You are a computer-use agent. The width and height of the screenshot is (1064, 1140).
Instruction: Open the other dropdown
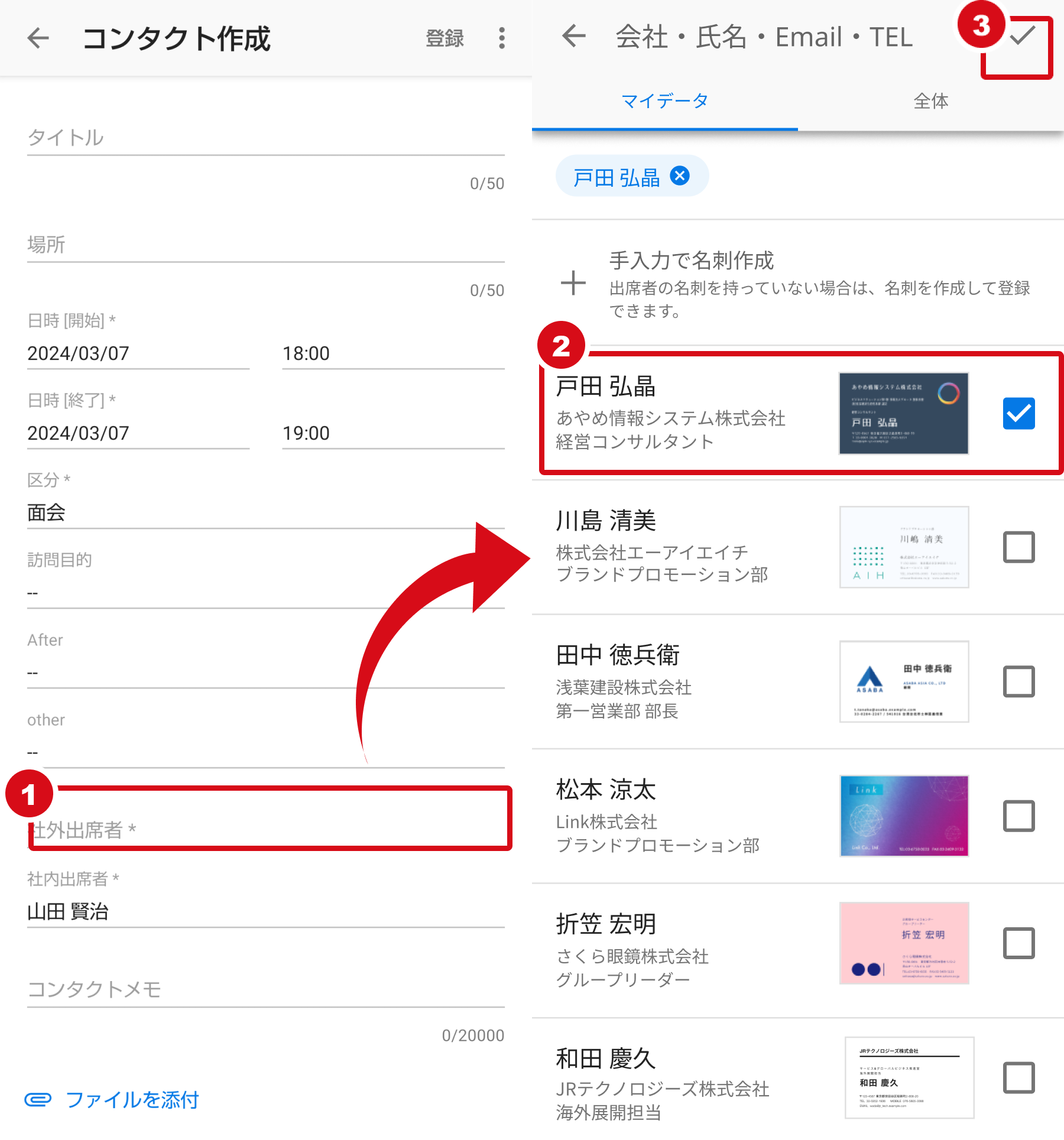tap(265, 752)
